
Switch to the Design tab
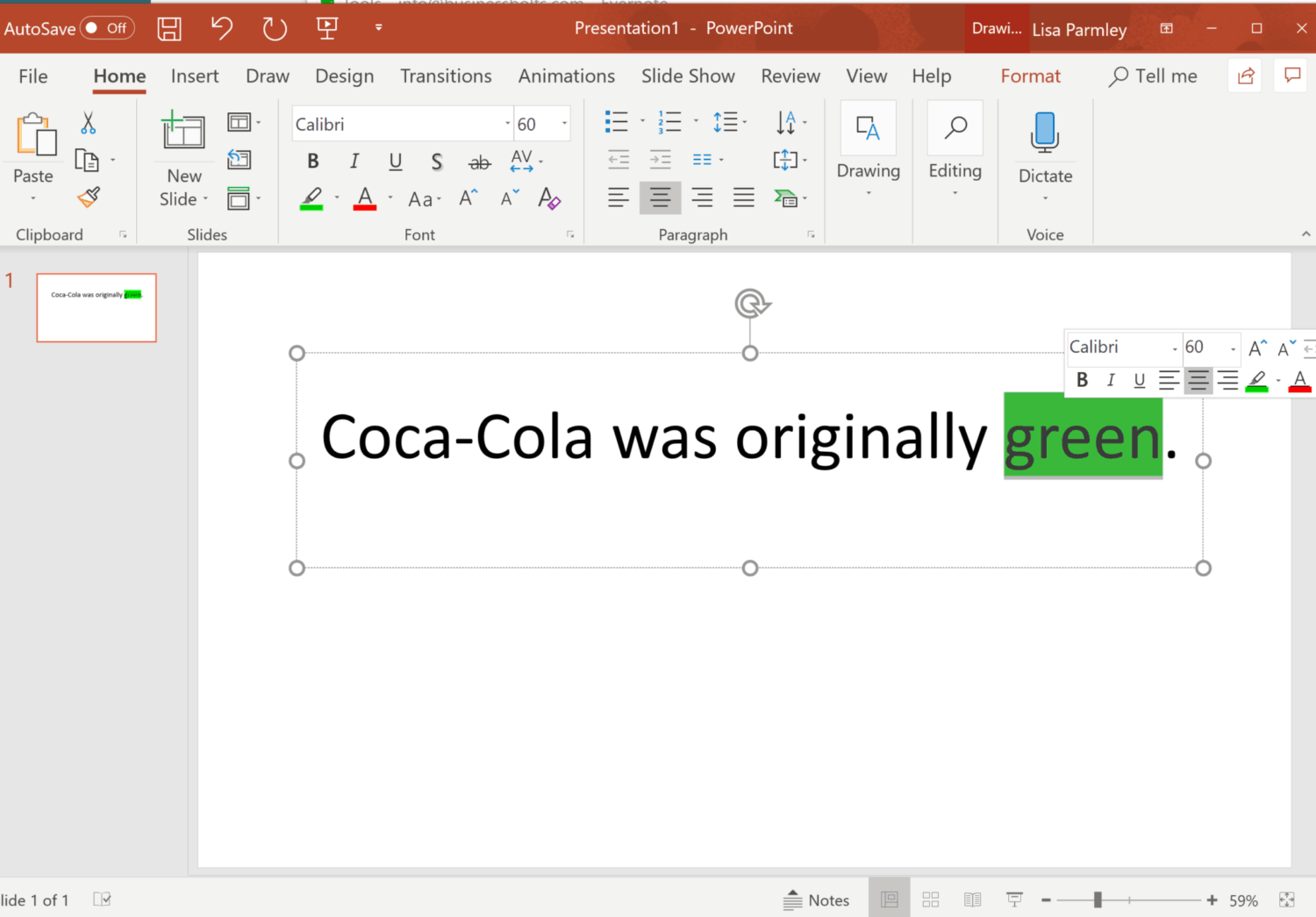coord(345,76)
